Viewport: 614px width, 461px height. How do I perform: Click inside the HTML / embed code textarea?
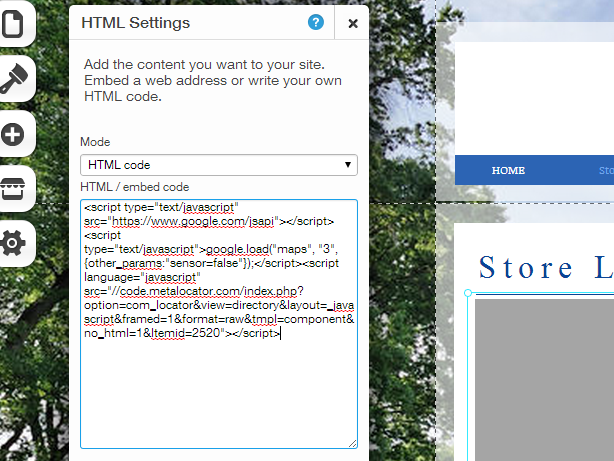(x=219, y=324)
